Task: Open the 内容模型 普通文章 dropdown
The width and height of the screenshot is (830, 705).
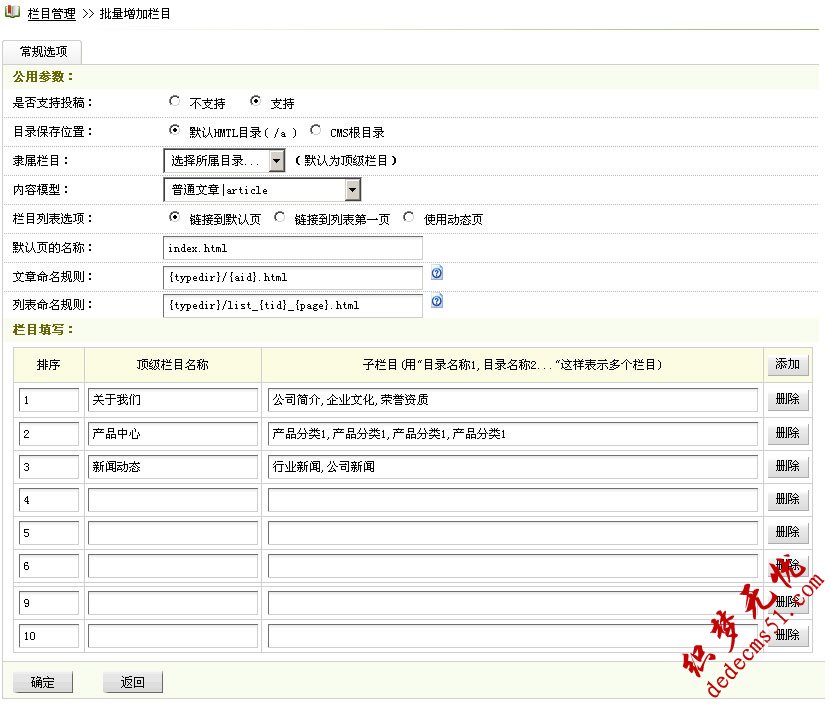Action: tap(262, 189)
